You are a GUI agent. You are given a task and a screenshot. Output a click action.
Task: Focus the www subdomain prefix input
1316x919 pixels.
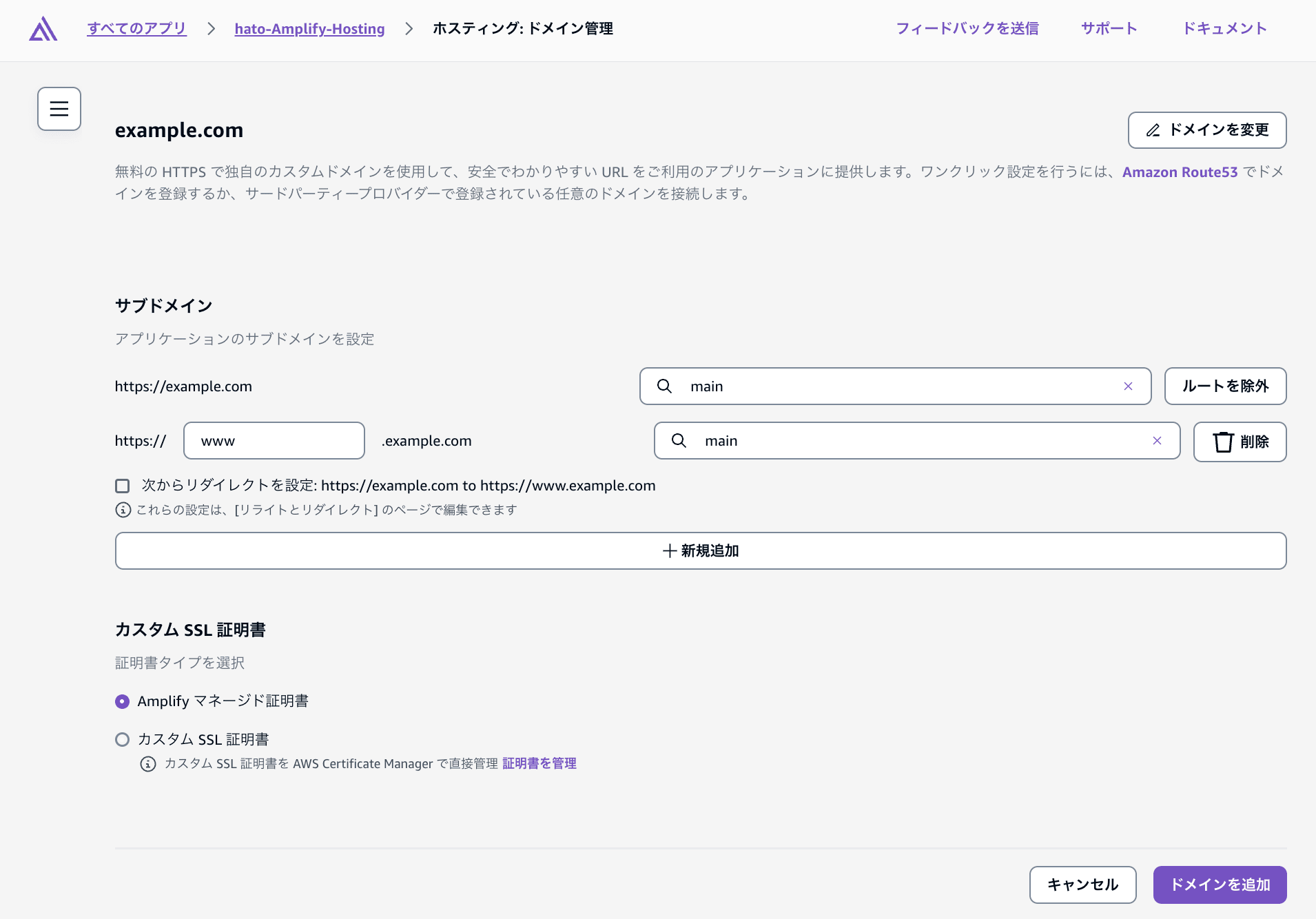(274, 441)
